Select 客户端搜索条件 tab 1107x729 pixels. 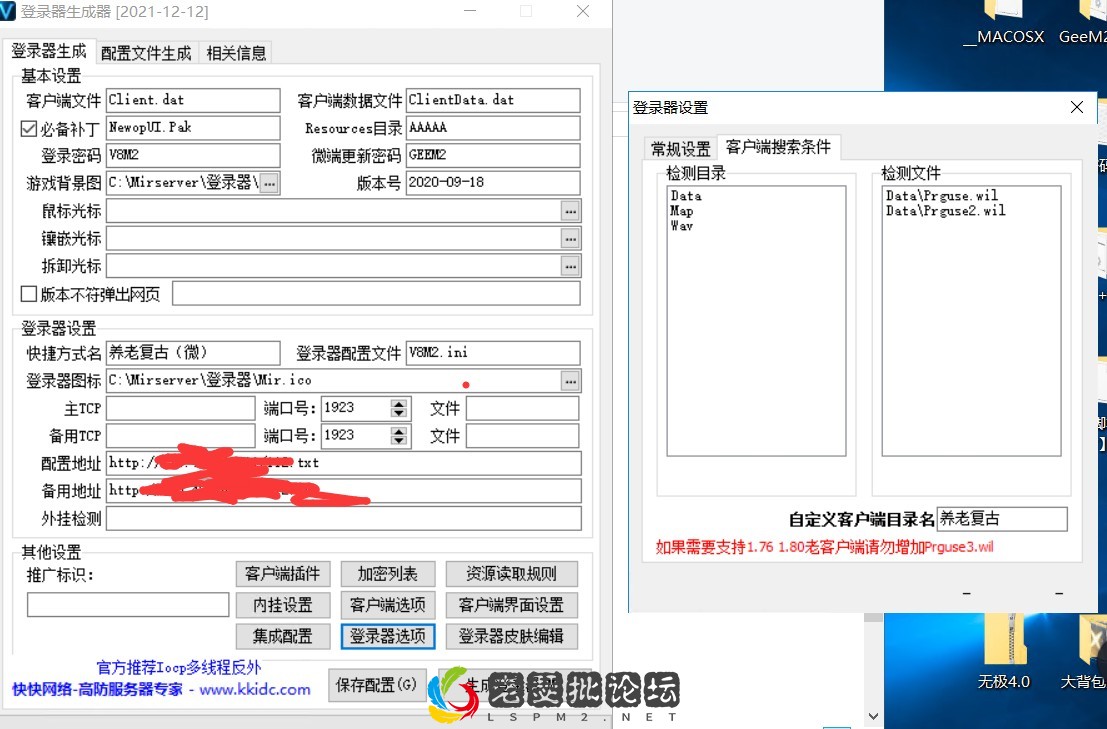(x=778, y=147)
